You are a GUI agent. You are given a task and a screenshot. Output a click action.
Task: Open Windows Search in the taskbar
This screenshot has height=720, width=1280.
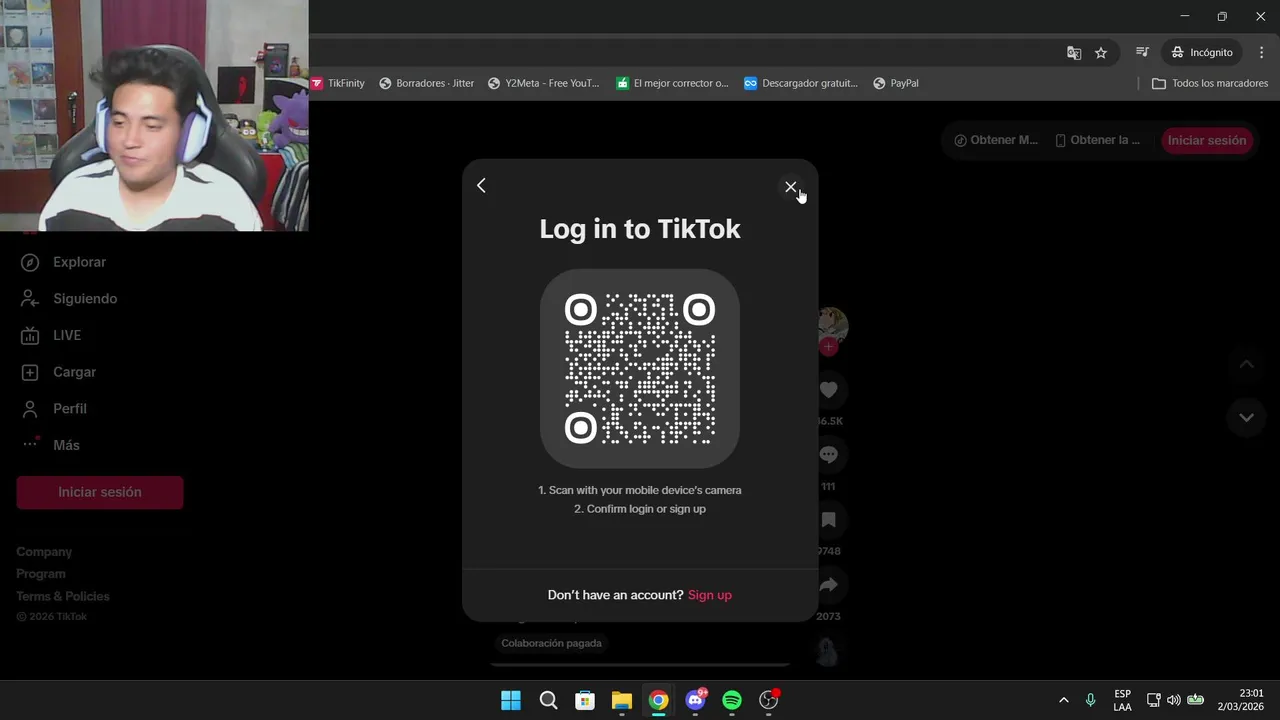[548, 700]
